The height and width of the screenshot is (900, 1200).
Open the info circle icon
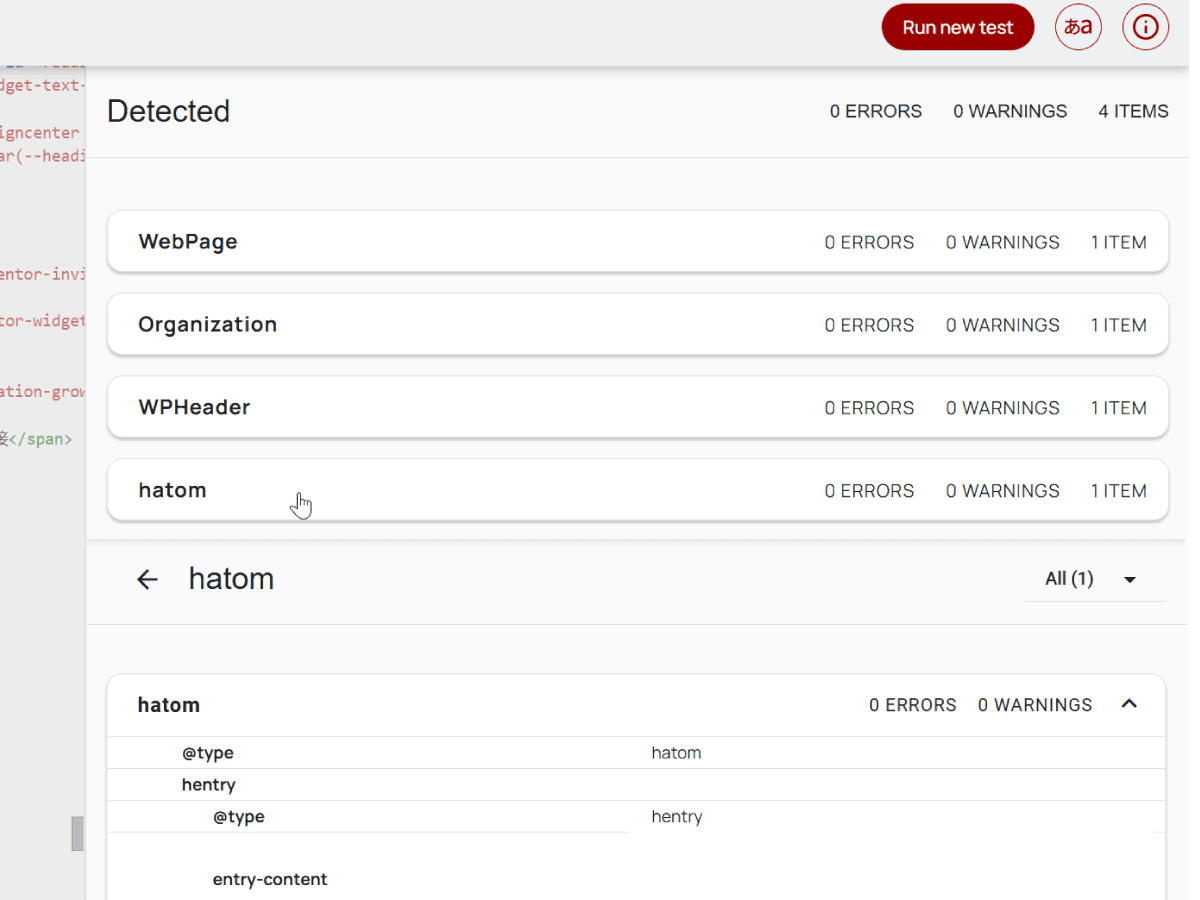click(x=1145, y=27)
